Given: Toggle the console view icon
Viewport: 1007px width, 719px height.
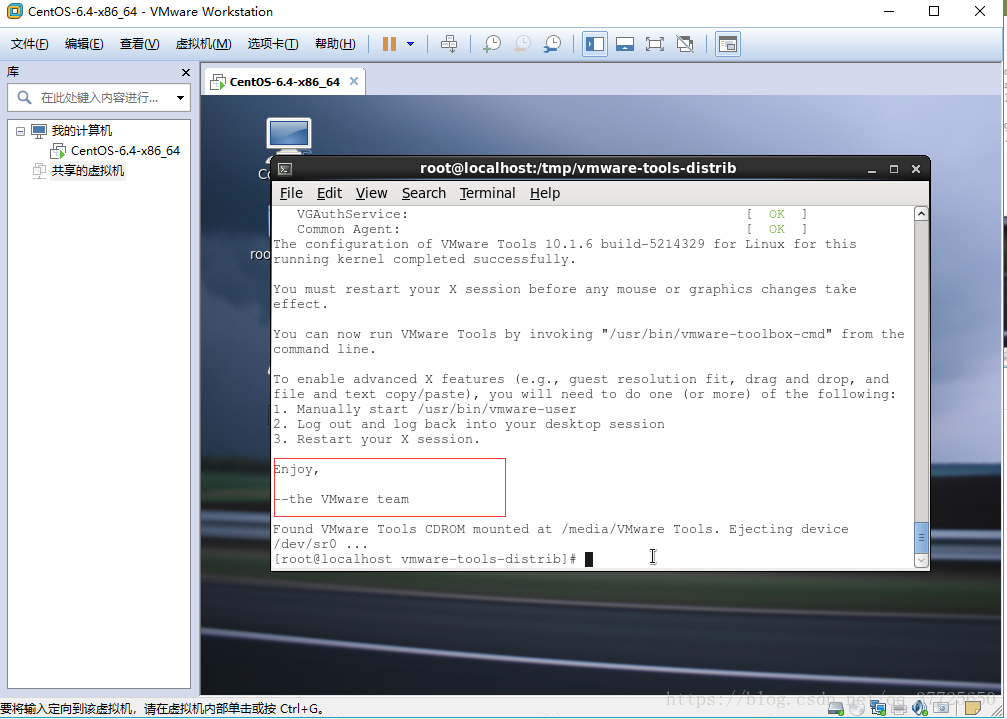Looking at the screenshot, I should pos(728,44).
